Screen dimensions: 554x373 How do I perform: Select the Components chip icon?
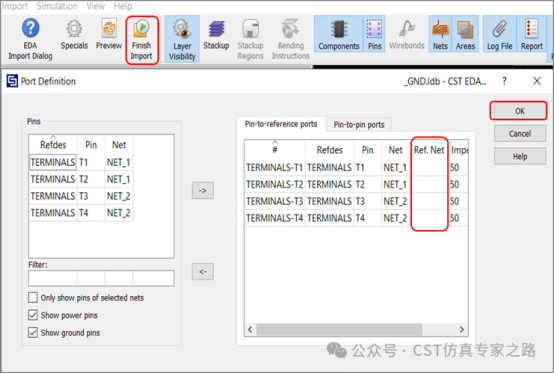(x=338, y=29)
